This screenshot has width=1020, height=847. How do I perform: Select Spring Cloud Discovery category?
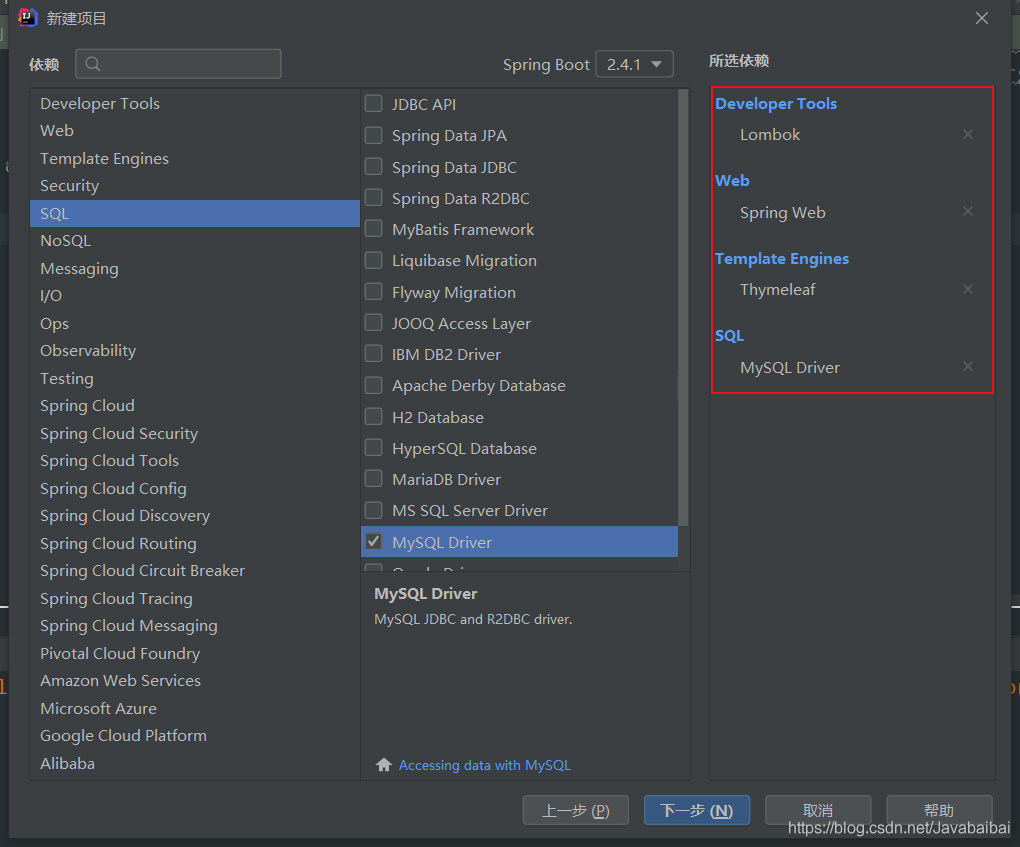point(195,515)
